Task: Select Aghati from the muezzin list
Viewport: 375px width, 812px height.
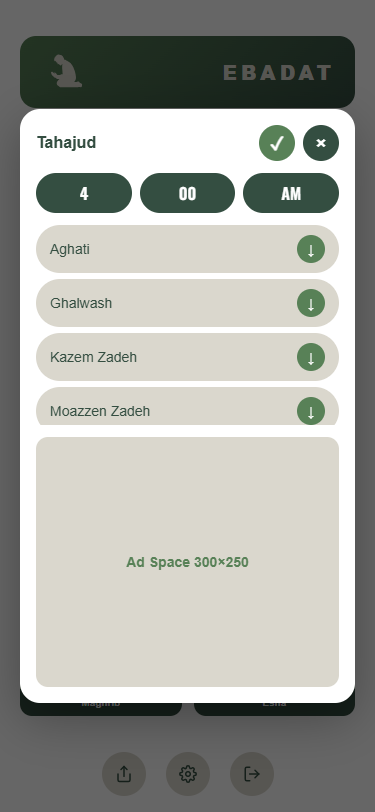Action: (x=188, y=249)
